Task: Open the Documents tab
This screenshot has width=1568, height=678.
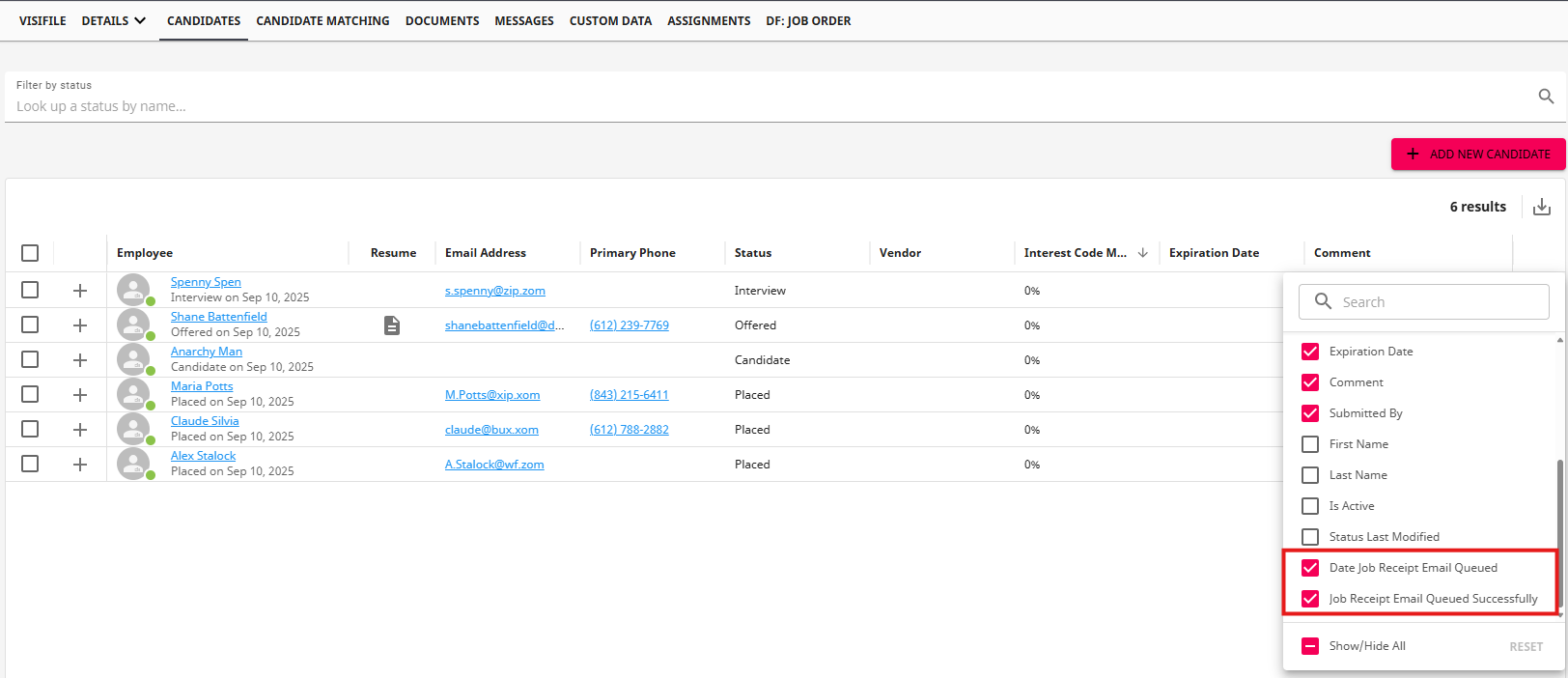Action: [442, 20]
